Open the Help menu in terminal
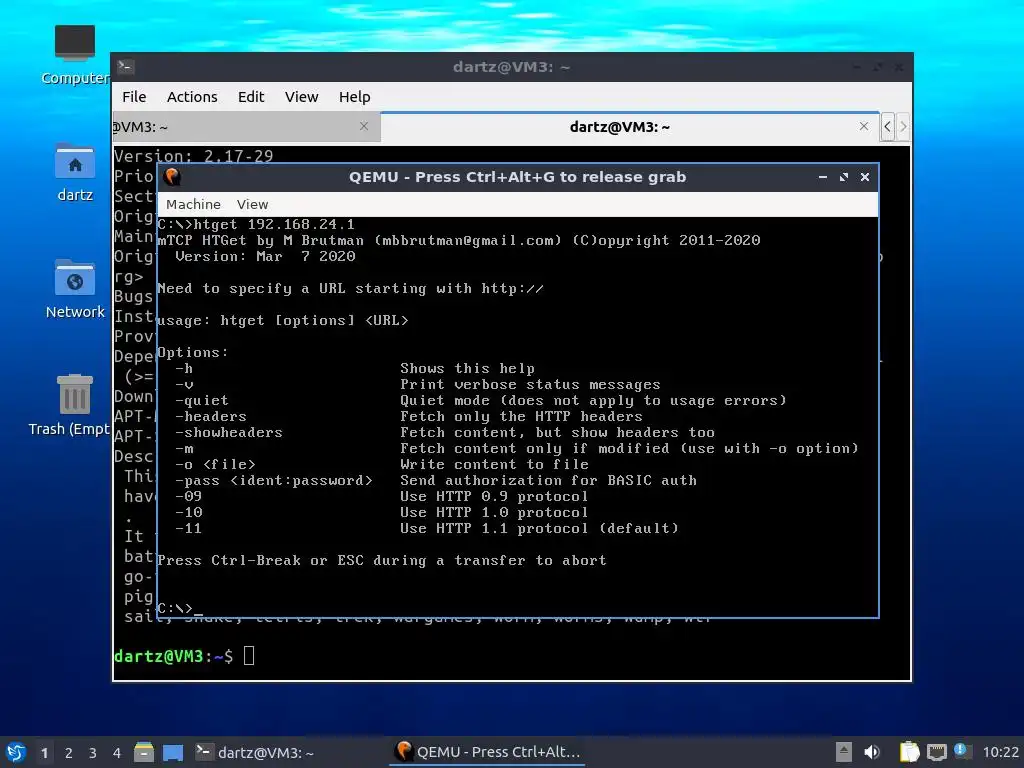 (355, 97)
